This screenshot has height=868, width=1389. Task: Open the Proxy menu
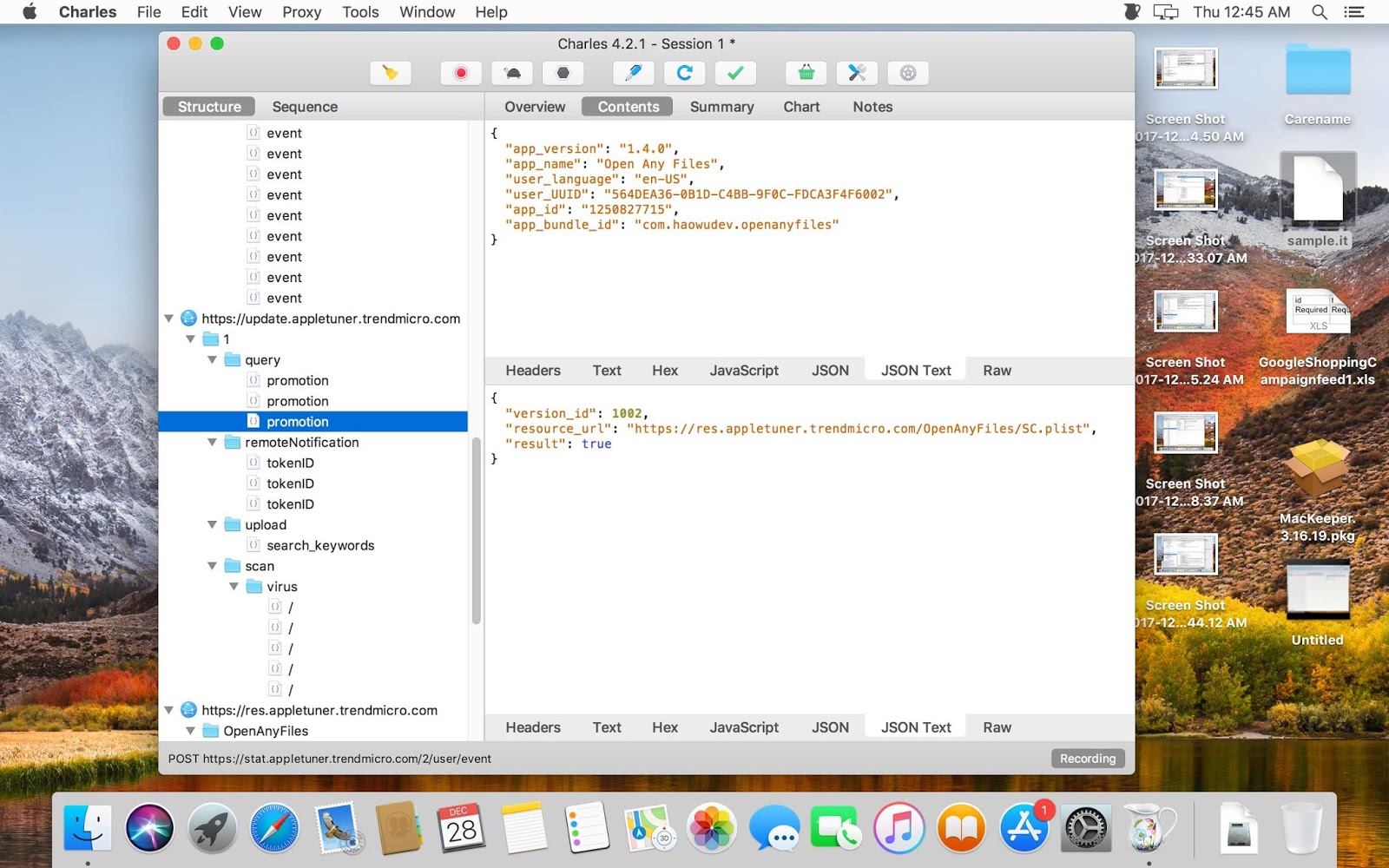301,12
